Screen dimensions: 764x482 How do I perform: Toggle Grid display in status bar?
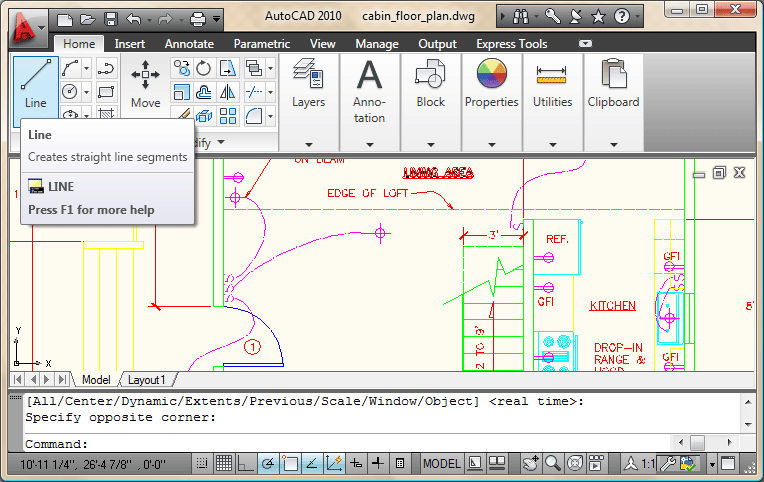pyautogui.click(x=224, y=463)
